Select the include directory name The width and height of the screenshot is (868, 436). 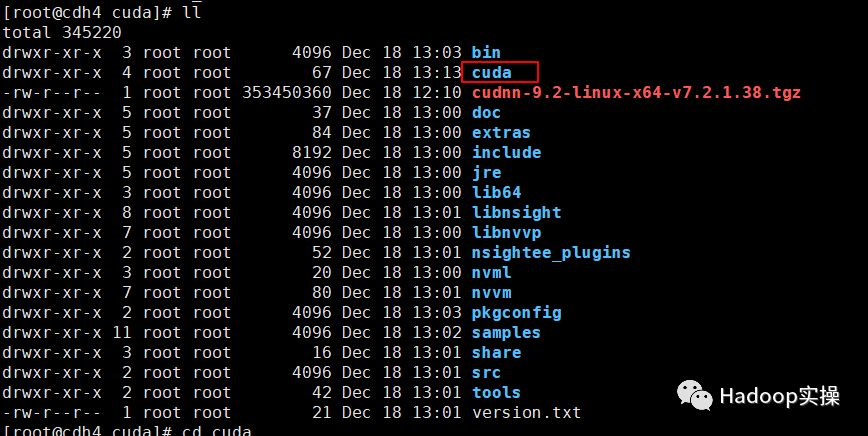tap(506, 152)
